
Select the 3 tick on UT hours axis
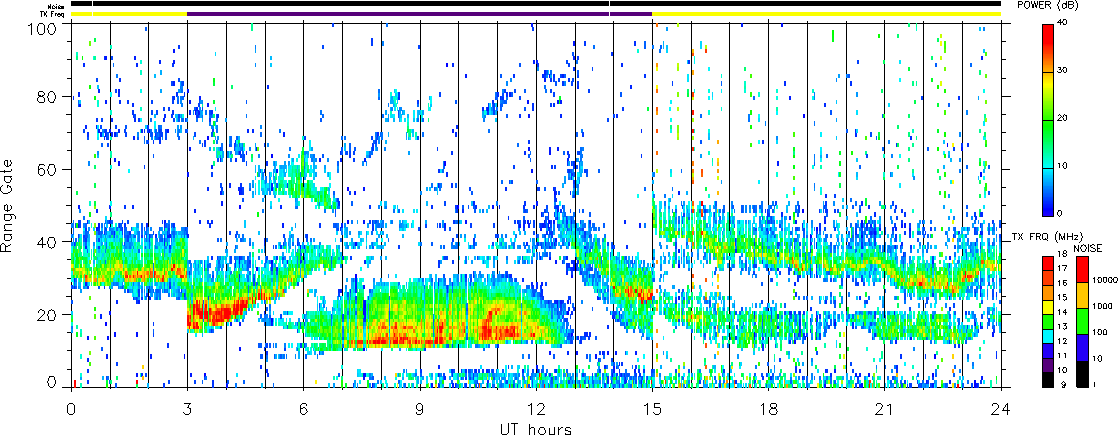[188, 409]
